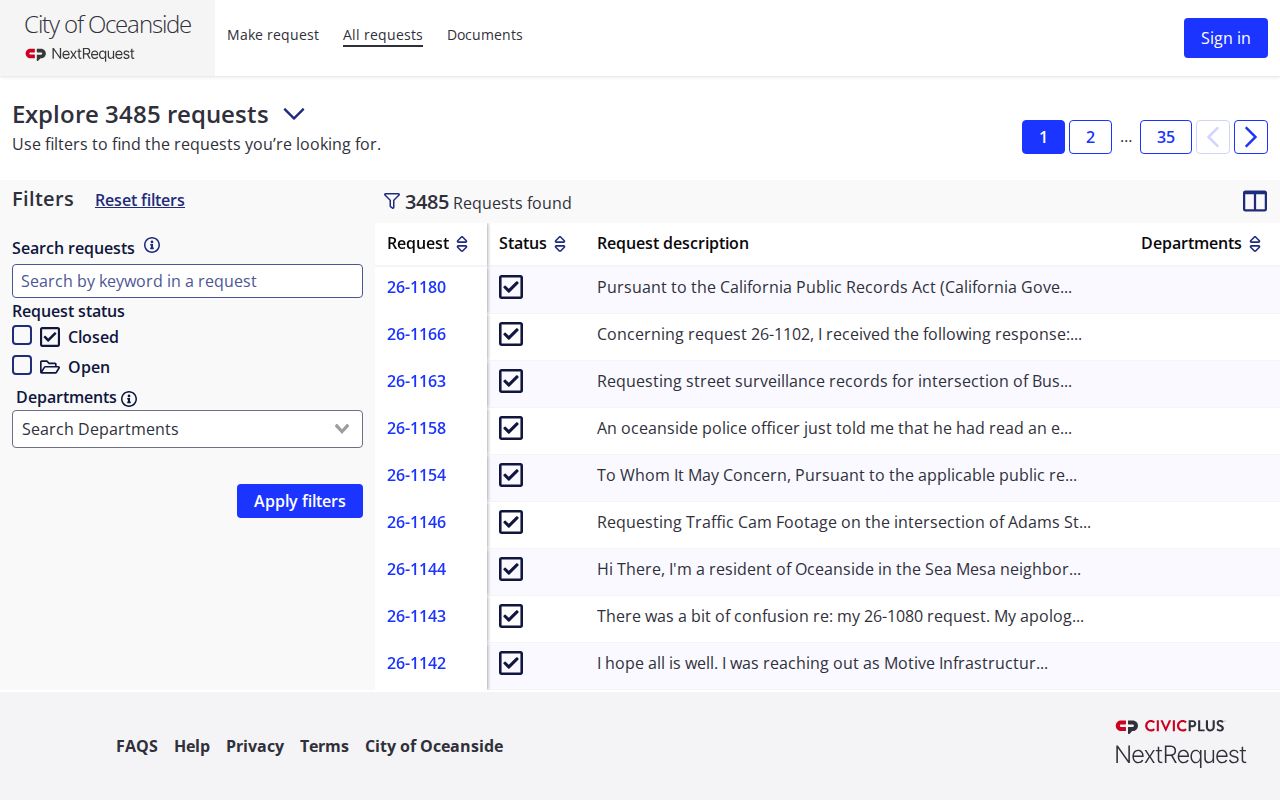The width and height of the screenshot is (1280, 800).
Task: Sort by Status column sort arrows
Action: 560,243
